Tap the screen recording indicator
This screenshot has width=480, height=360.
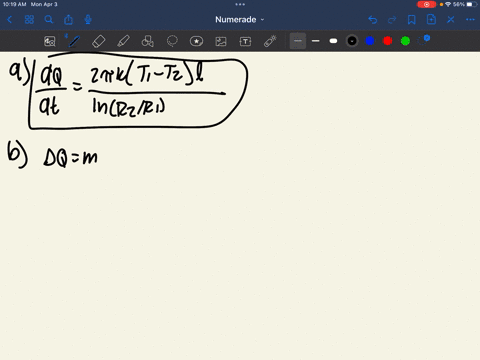tap(426, 4)
